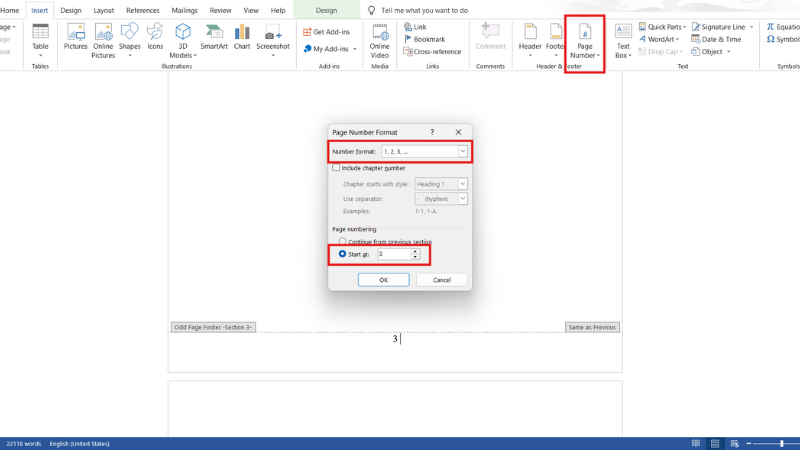800x450 pixels.
Task: Open the References tab
Action: (x=142, y=10)
